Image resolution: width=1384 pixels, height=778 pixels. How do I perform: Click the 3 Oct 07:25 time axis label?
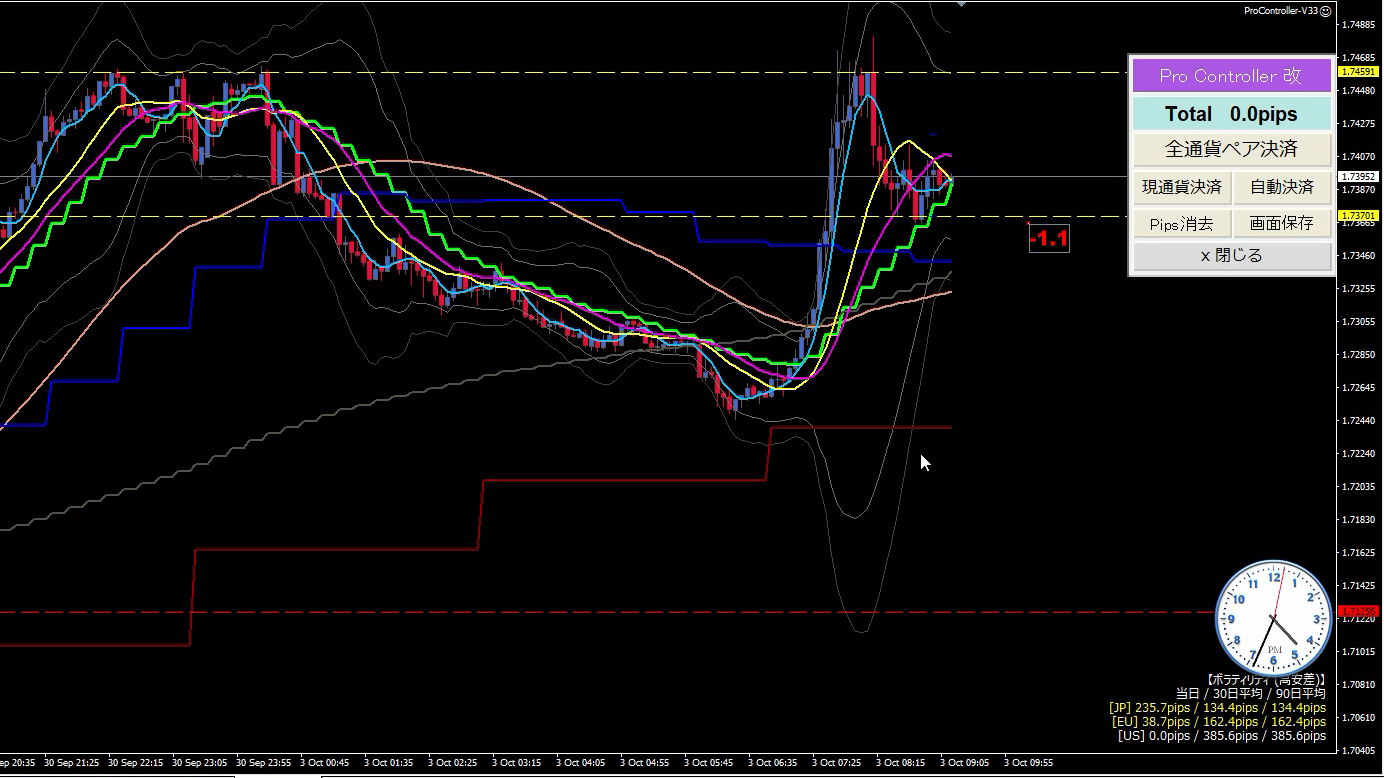coord(838,762)
